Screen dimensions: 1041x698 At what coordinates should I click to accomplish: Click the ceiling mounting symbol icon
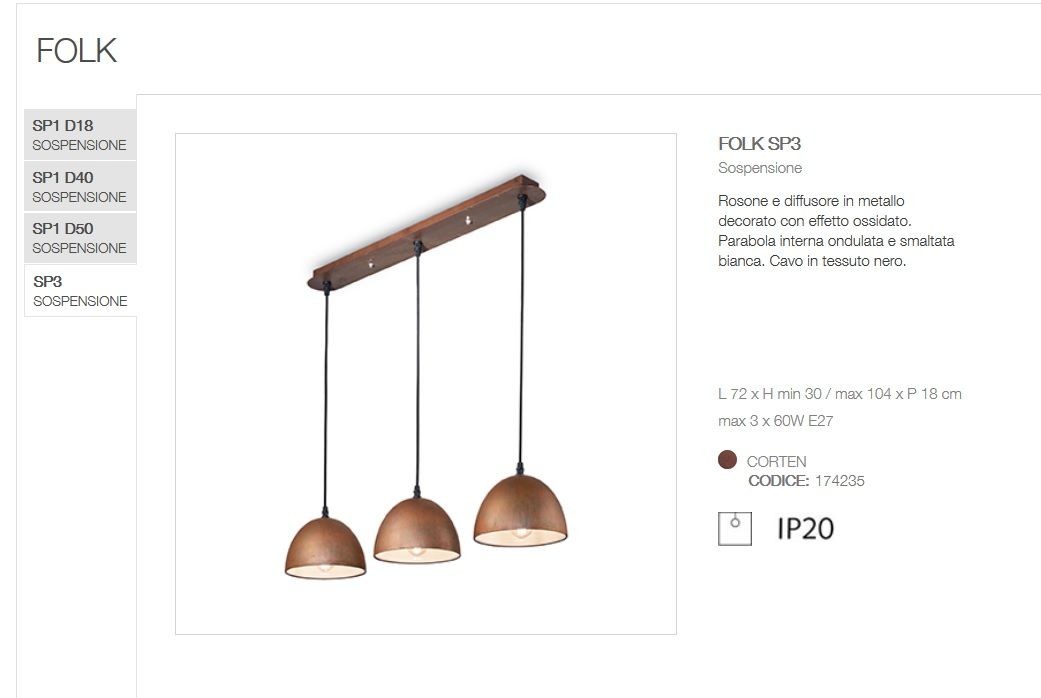point(735,529)
